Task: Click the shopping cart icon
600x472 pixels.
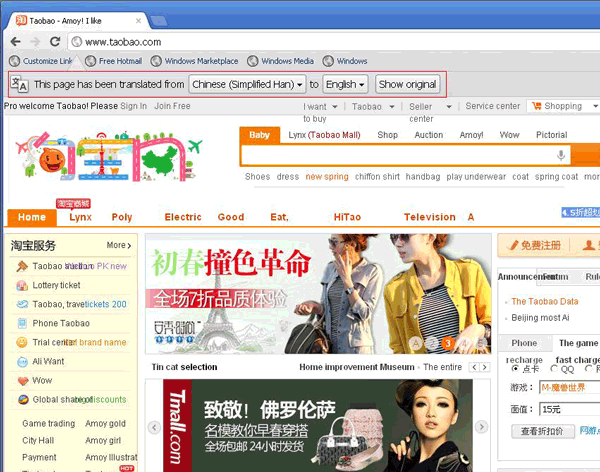Action: pyautogui.click(x=536, y=106)
